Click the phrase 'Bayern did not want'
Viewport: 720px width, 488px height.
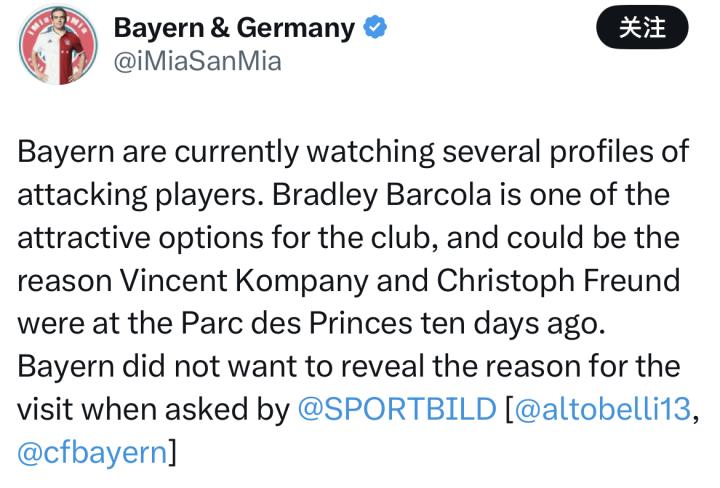click(x=144, y=367)
